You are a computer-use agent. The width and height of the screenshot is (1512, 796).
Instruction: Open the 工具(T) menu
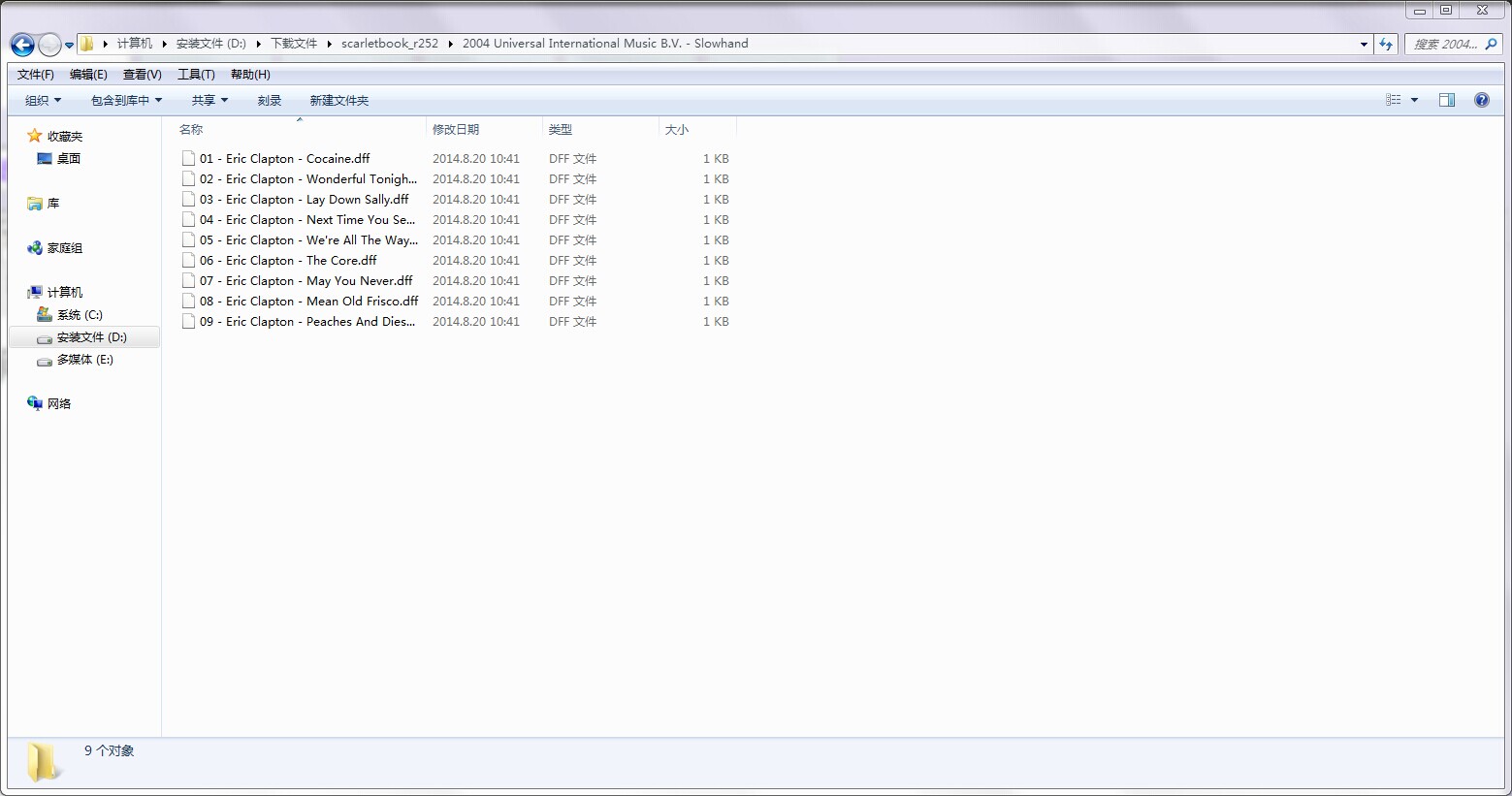tap(196, 75)
